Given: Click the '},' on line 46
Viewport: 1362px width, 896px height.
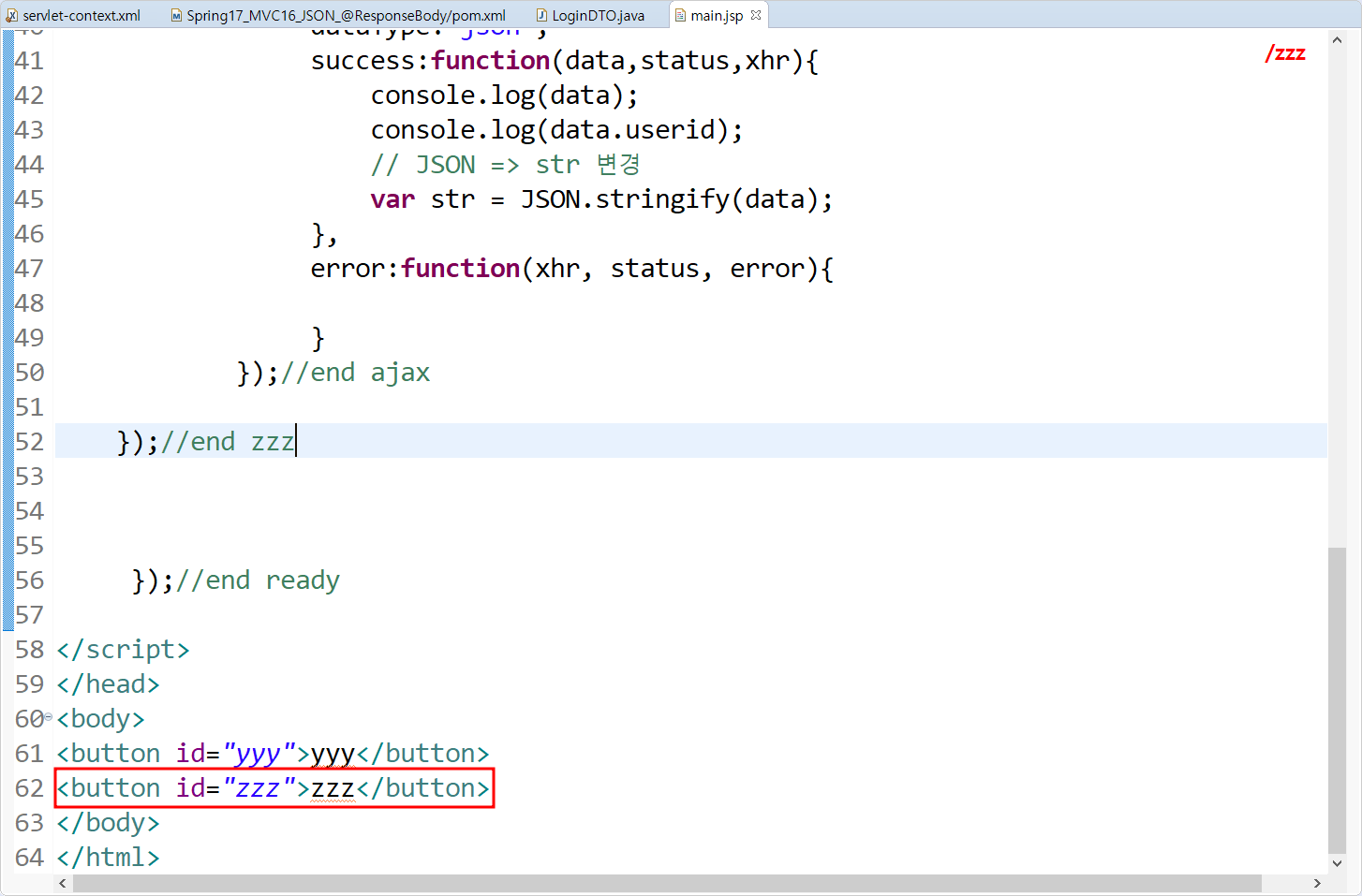Looking at the screenshot, I should (324, 234).
